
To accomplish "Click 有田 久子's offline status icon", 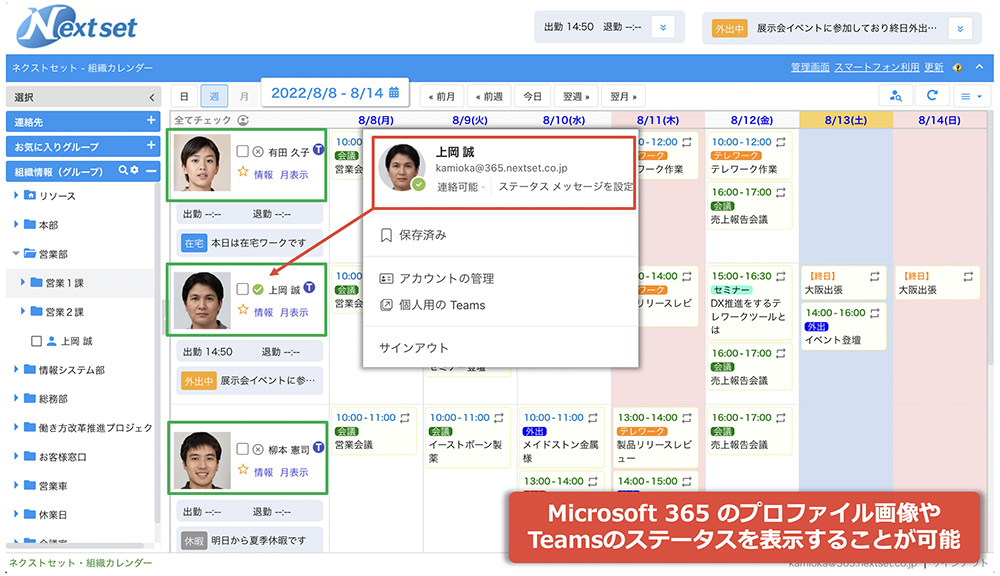I will tap(258, 152).
